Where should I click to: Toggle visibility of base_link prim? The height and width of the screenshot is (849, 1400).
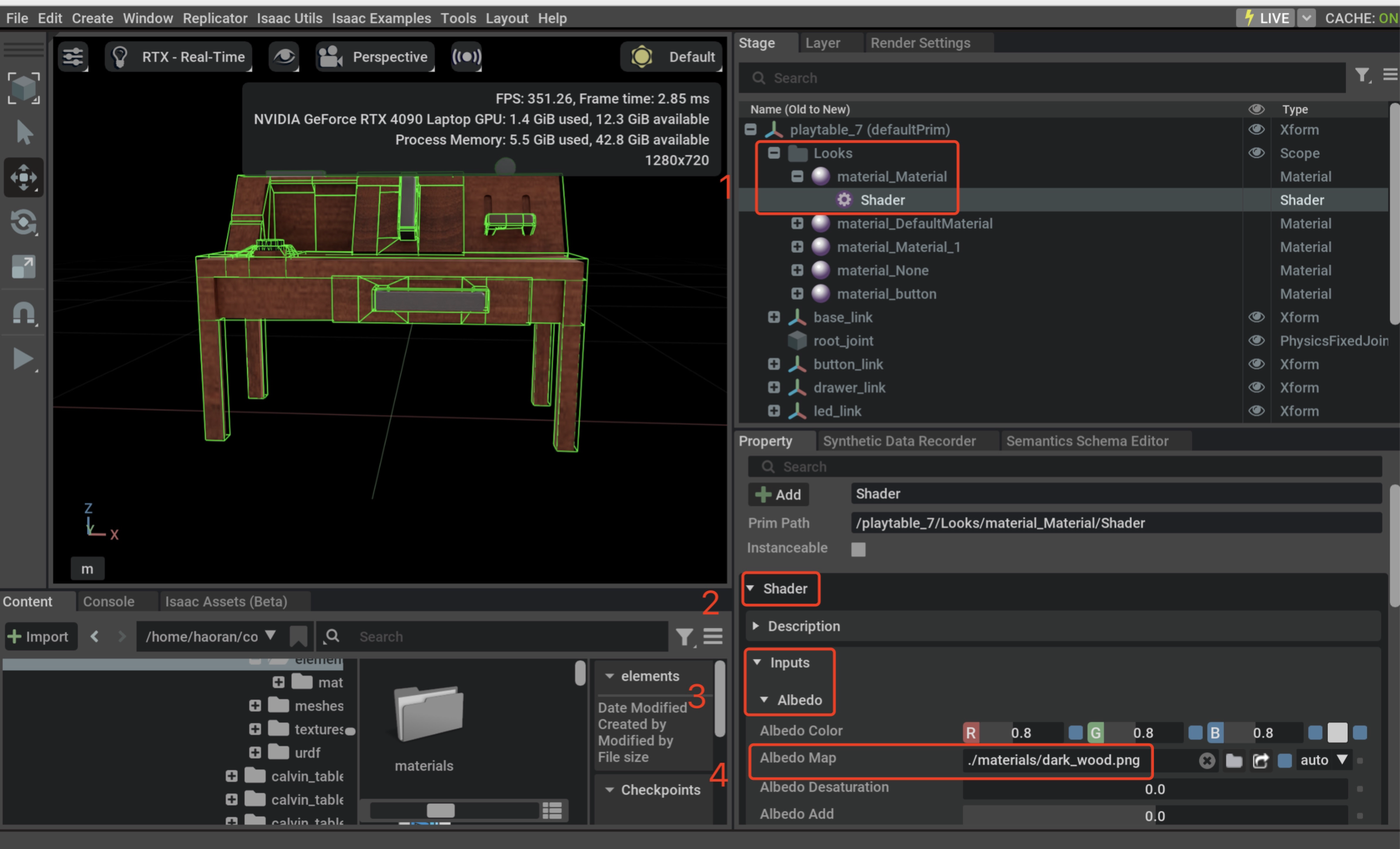(1256, 317)
